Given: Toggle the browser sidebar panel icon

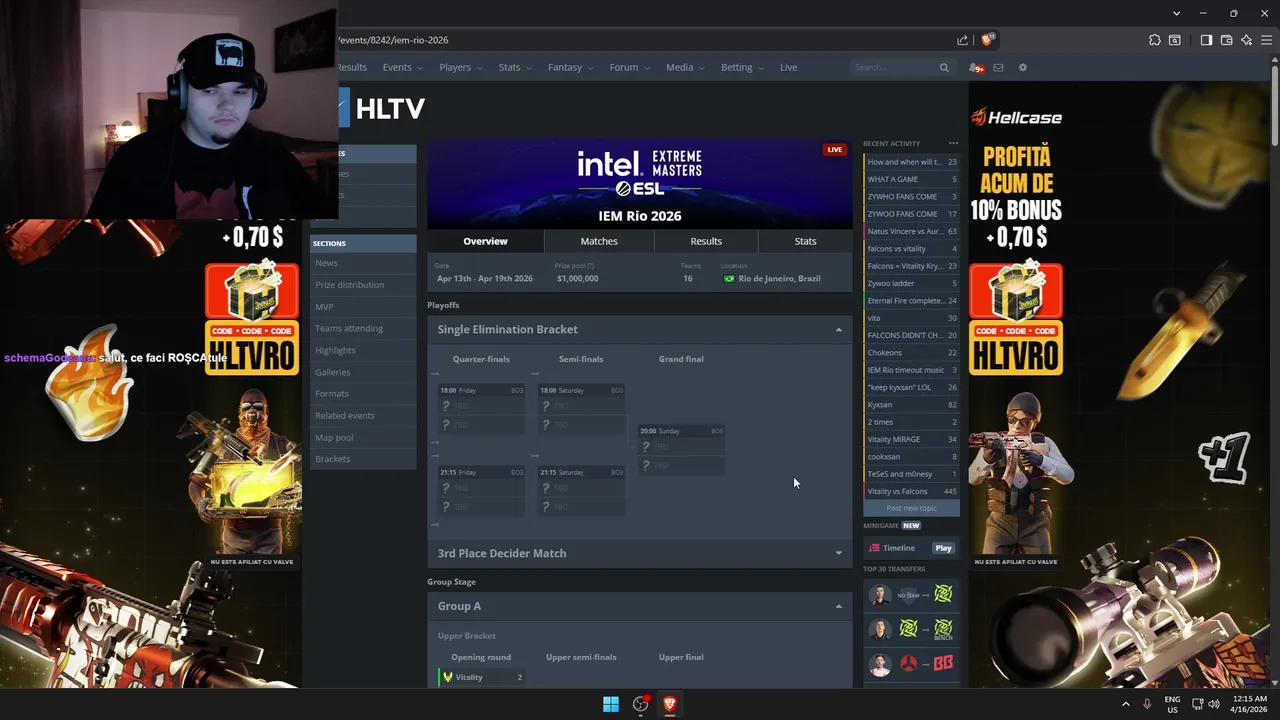Looking at the screenshot, I should [1206, 40].
